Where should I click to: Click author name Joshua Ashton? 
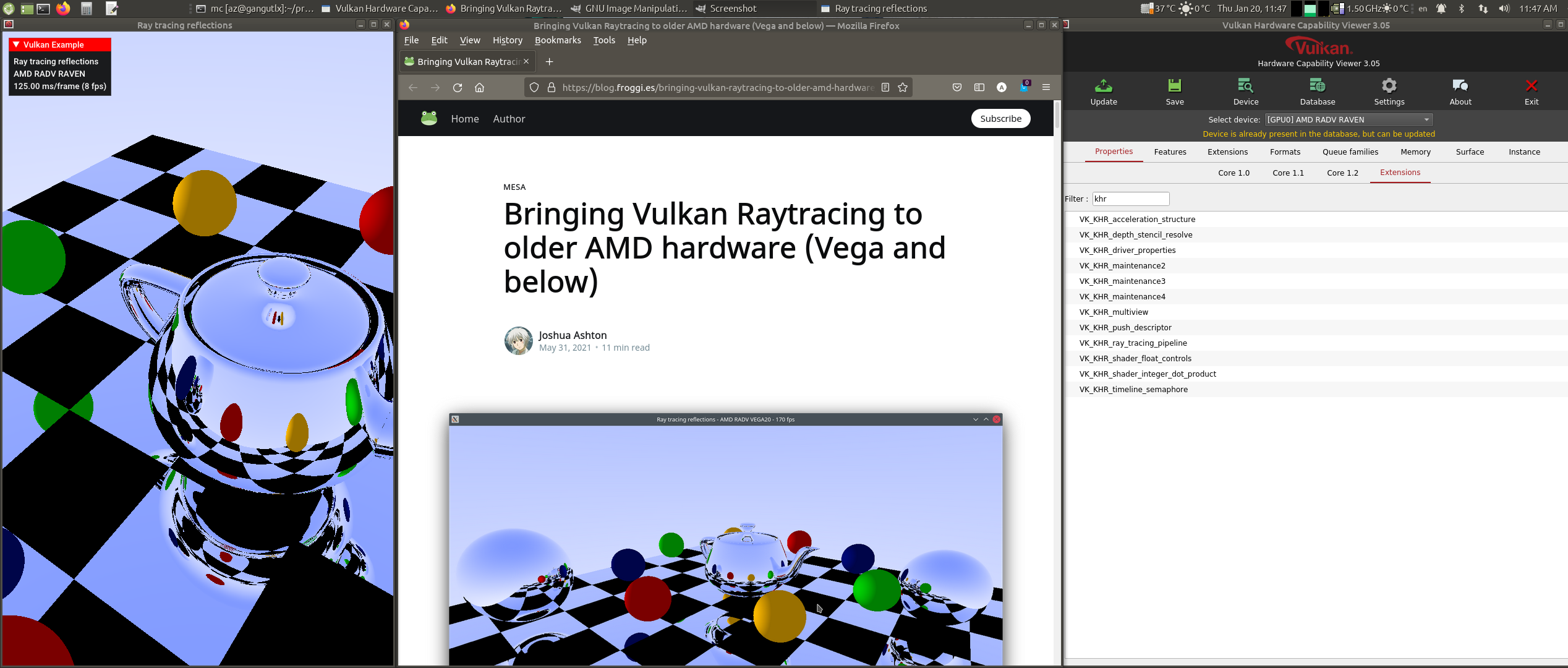tap(573, 335)
